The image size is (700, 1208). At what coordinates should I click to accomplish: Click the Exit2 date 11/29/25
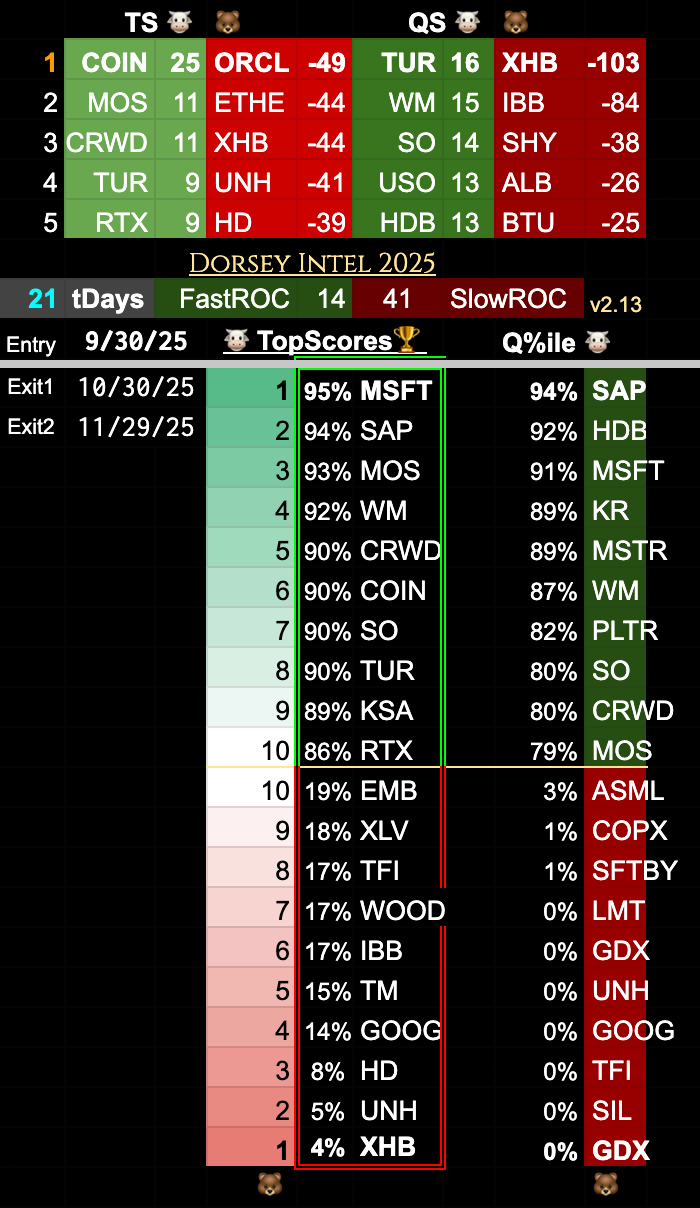136,427
